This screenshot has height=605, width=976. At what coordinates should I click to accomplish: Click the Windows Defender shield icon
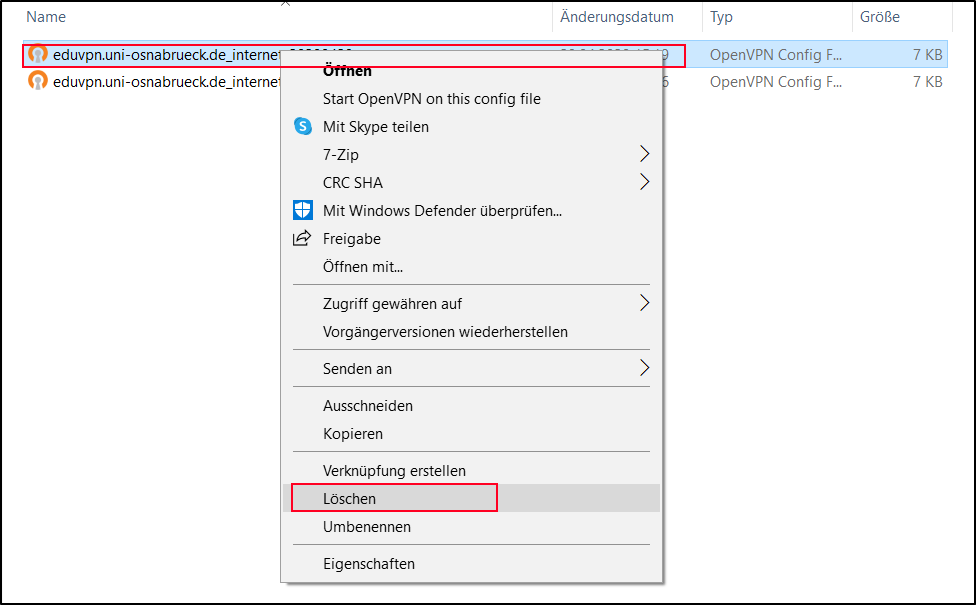tap(302, 211)
